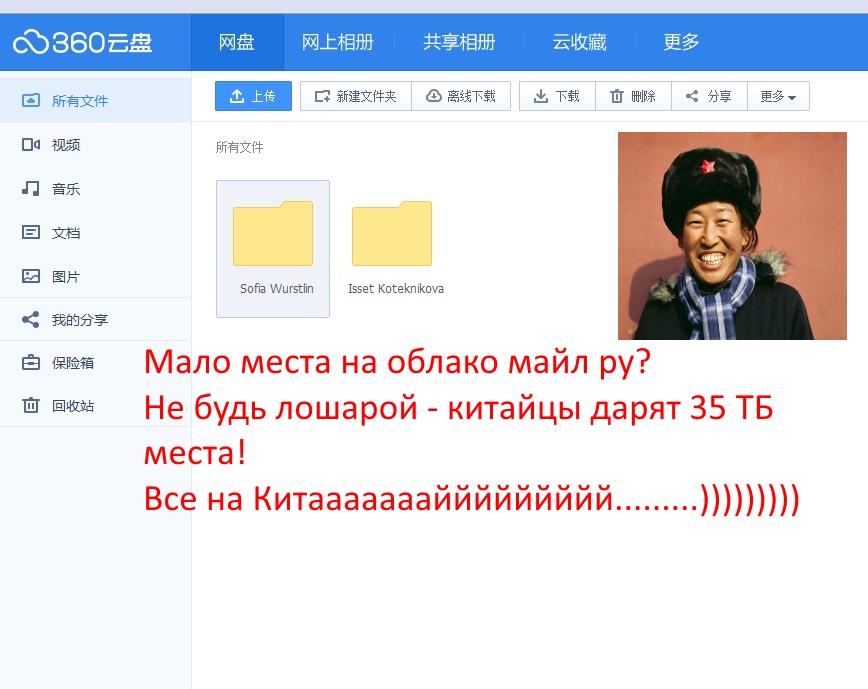Image resolution: width=868 pixels, height=689 pixels.
Task: Click the 下载 download button
Action: [x=557, y=96]
